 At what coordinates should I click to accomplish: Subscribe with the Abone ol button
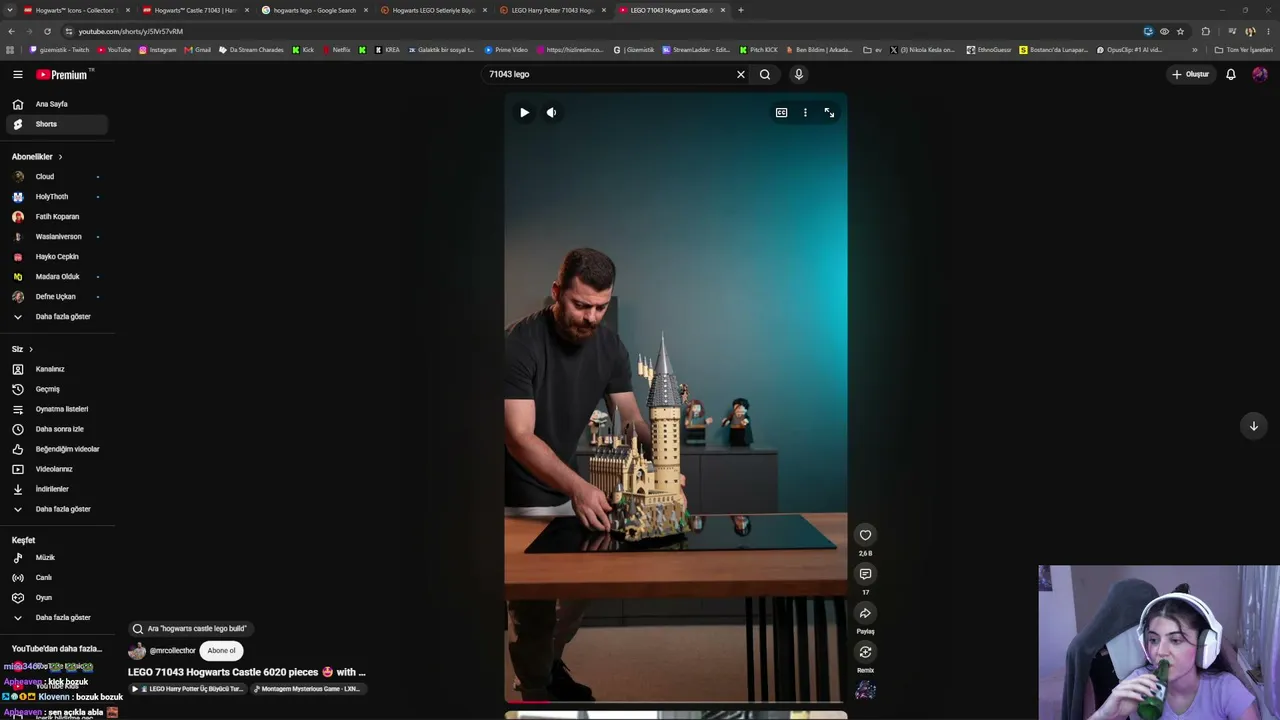[x=221, y=651]
